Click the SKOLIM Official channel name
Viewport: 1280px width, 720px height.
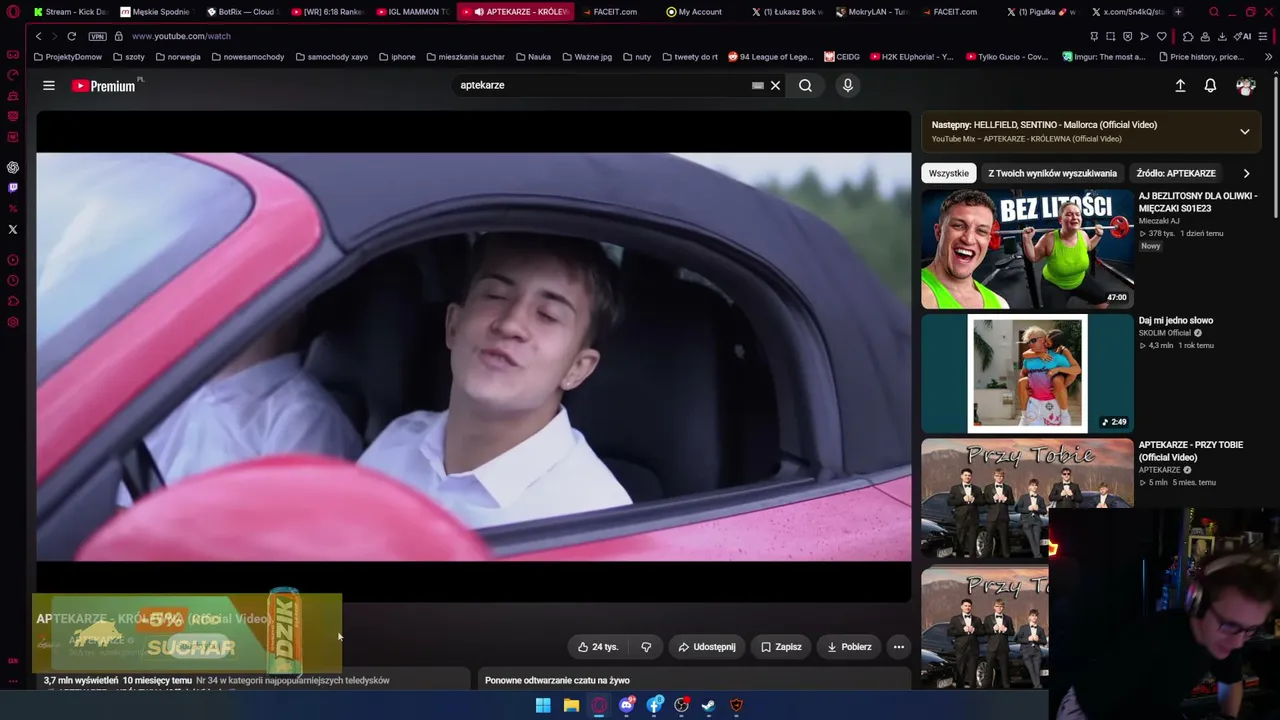pos(1164,333)
